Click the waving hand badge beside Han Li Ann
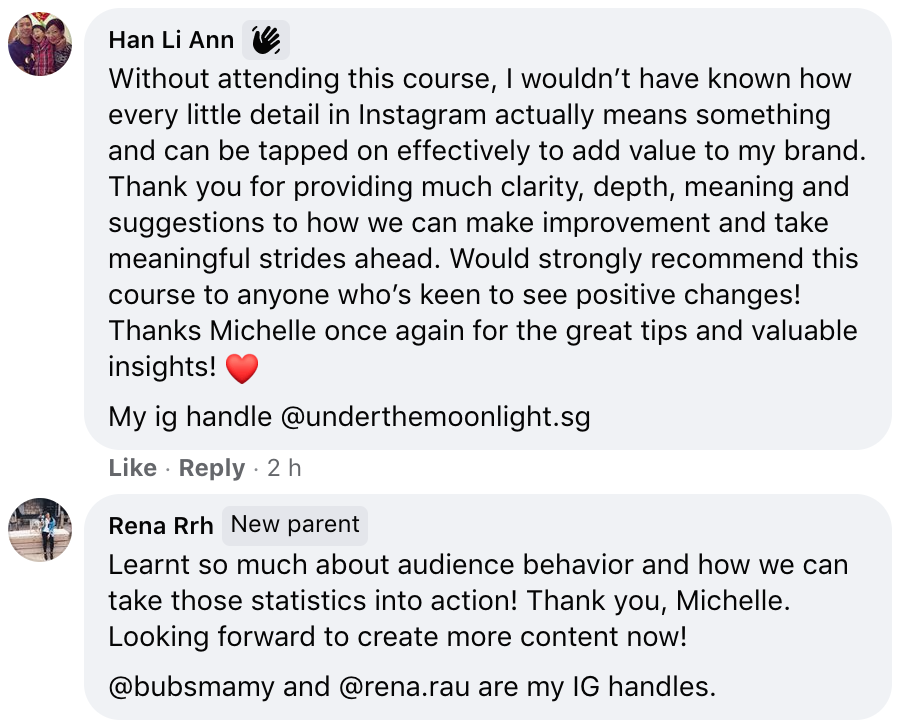The width and height of the screenshot is (916, 726). 266,40
